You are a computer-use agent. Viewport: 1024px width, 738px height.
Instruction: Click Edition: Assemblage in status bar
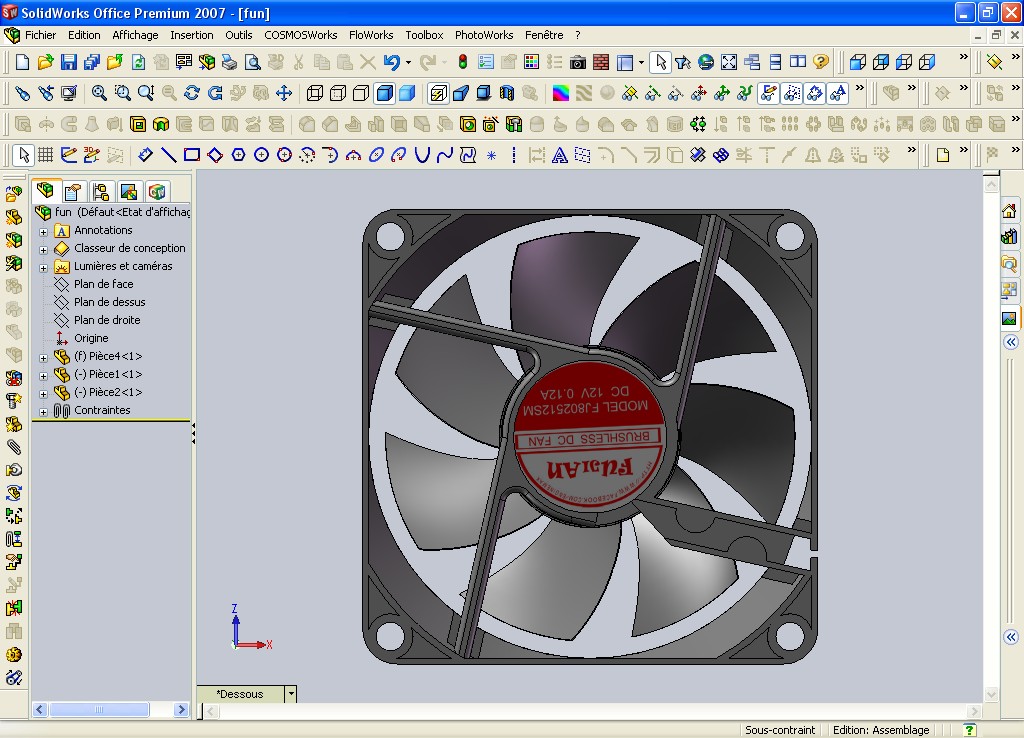(880, 730)
